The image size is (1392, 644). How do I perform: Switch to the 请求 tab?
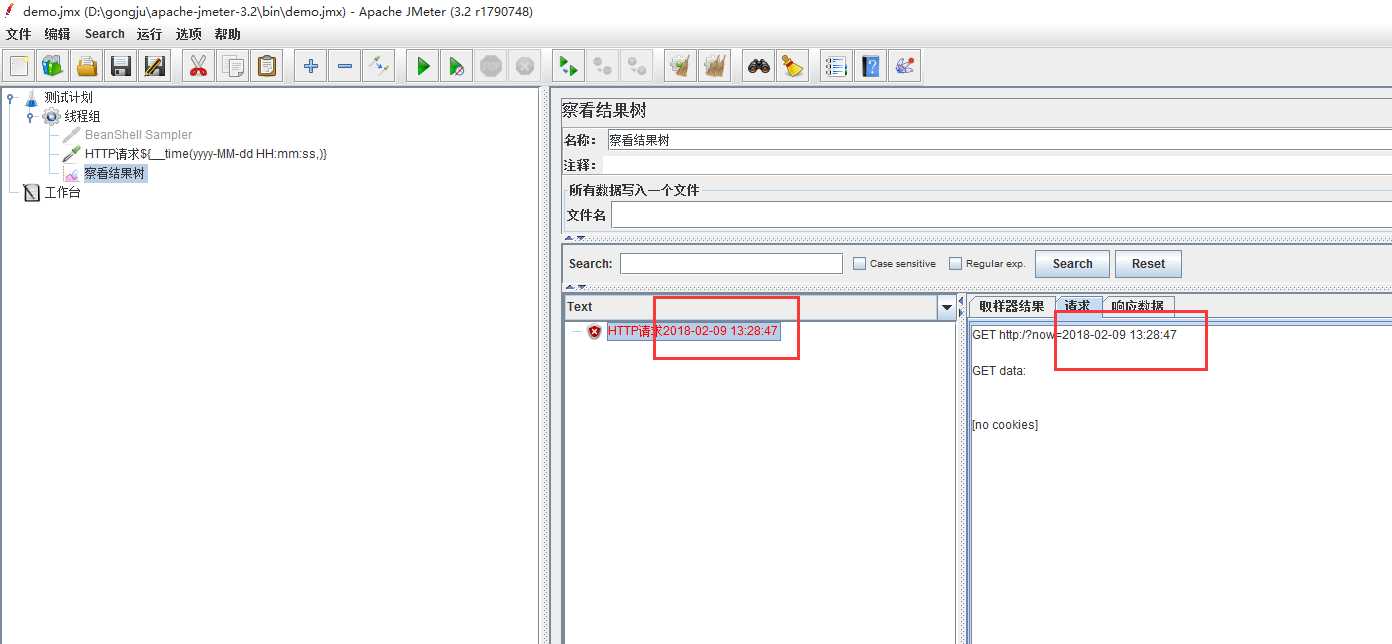click(x=1078, y=306)
